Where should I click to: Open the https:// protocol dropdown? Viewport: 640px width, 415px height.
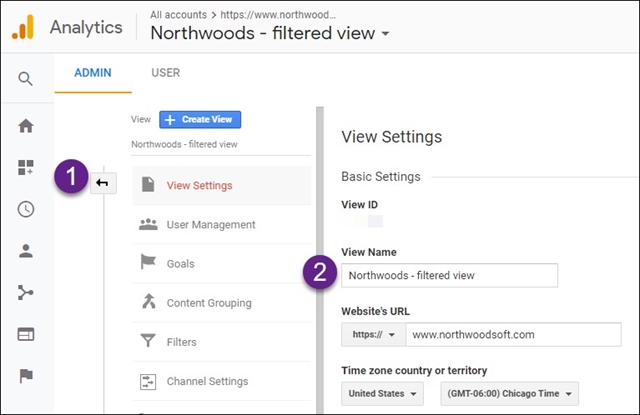373,335
